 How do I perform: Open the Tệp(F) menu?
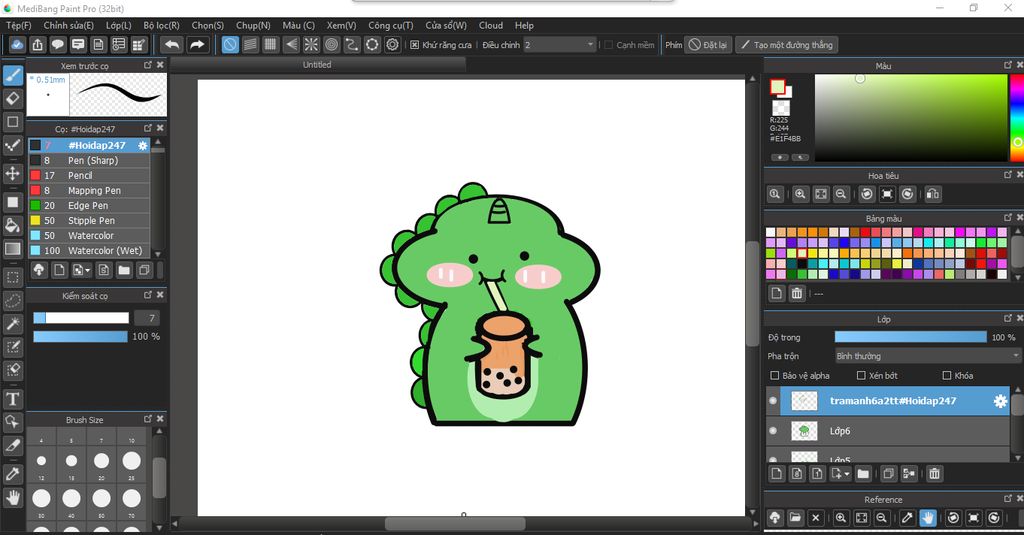pos(18,25)
